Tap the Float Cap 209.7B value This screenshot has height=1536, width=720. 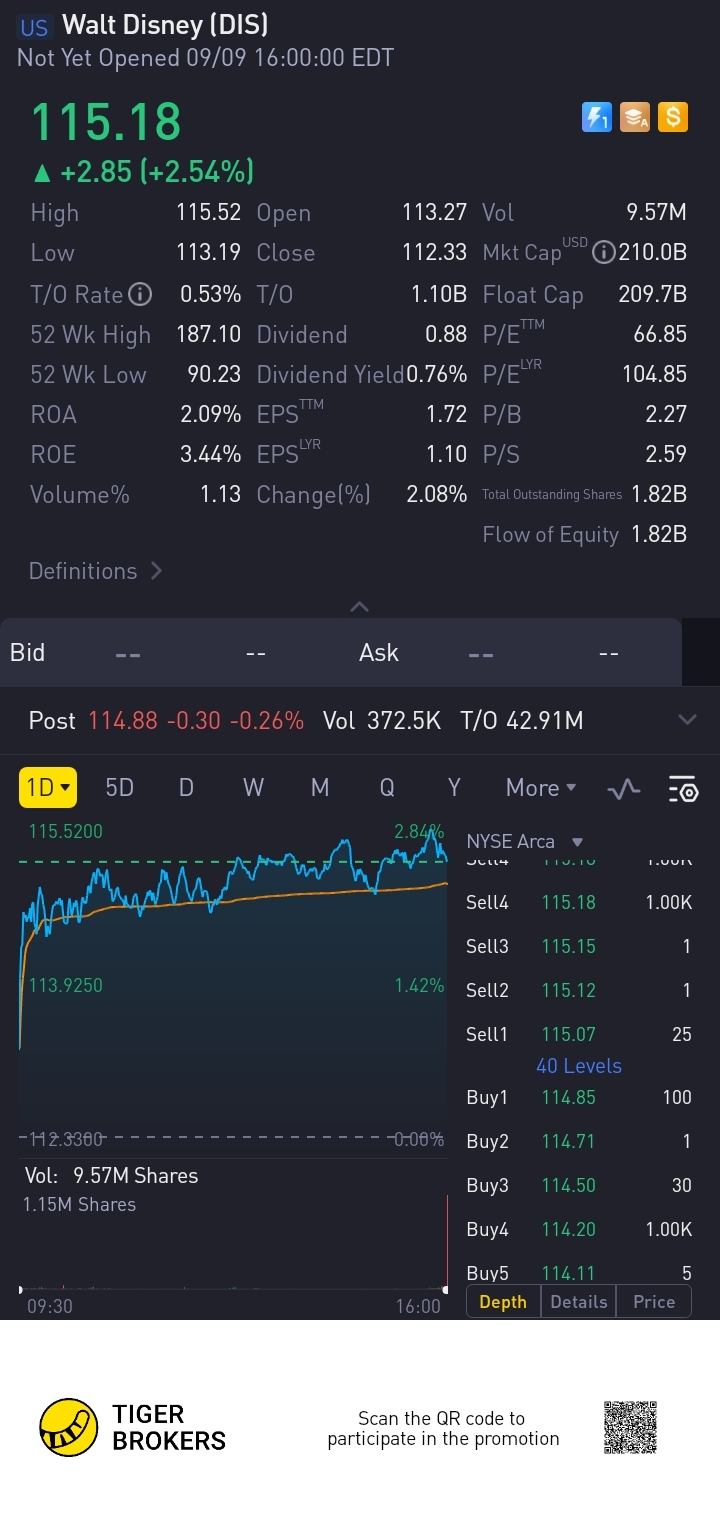[653, 294]
